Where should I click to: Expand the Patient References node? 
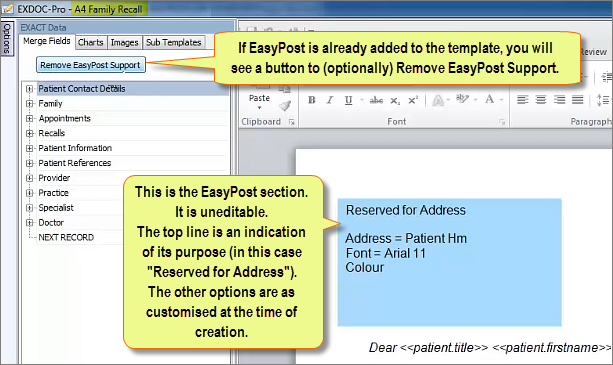29,163
